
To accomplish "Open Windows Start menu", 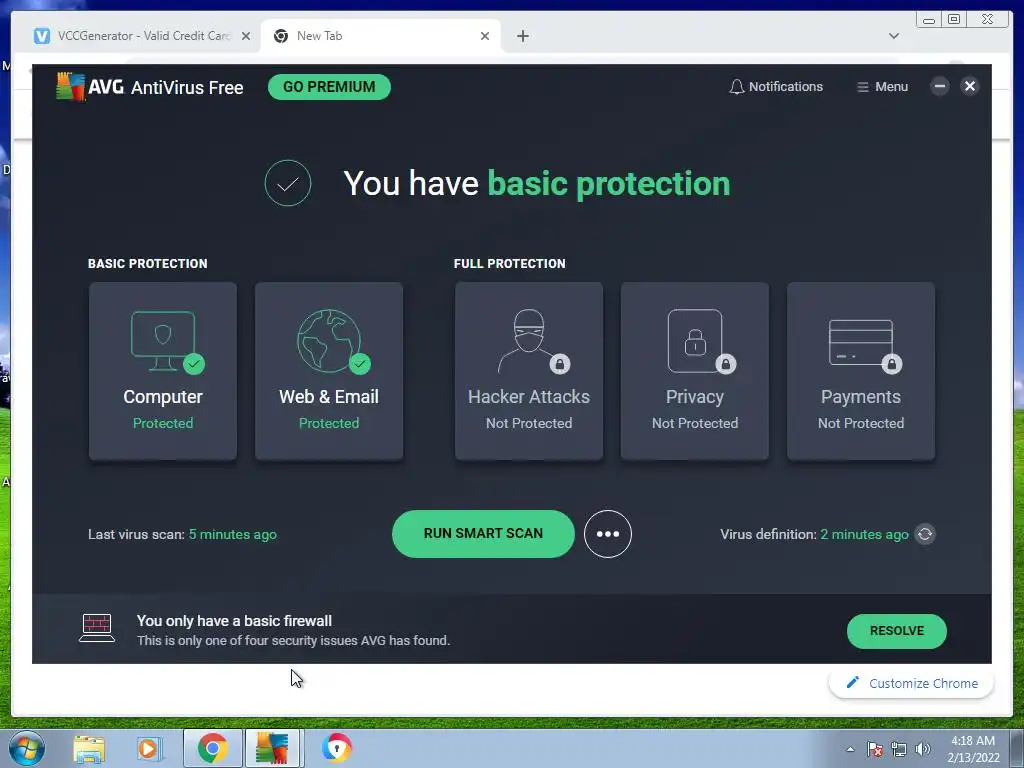I will 26,748.
